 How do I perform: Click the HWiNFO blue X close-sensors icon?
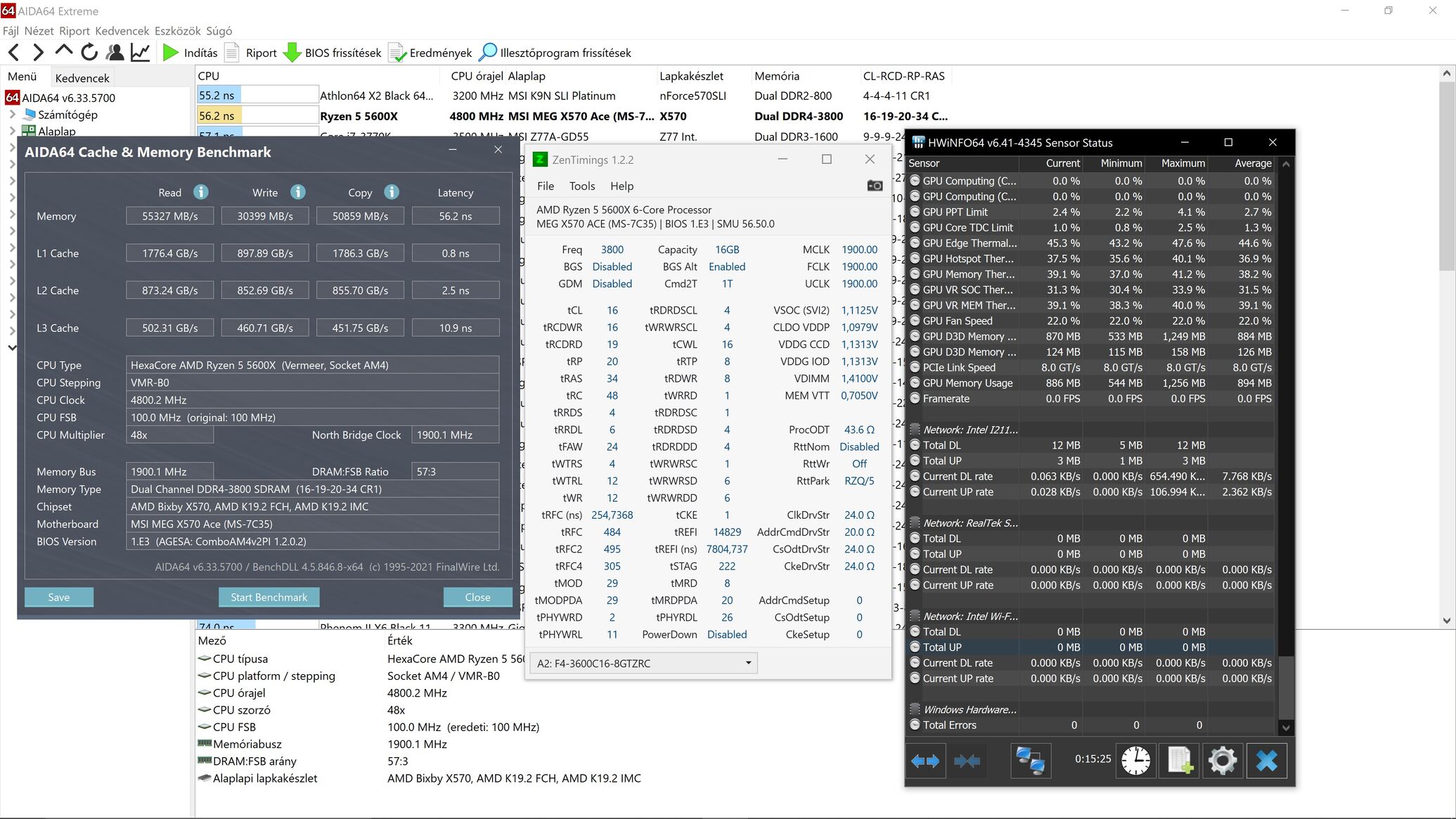[1267, 761]
